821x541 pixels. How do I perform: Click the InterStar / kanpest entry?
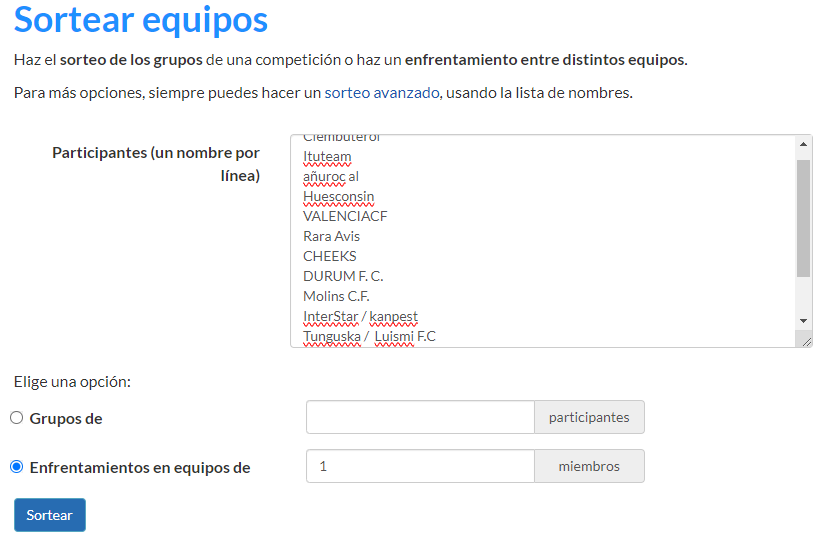[360, 317]
